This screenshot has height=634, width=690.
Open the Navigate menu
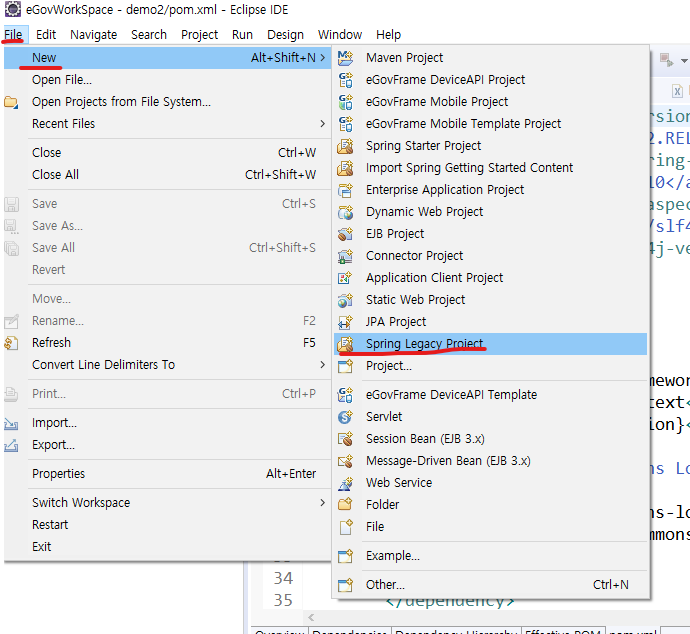tap(94, 35)
